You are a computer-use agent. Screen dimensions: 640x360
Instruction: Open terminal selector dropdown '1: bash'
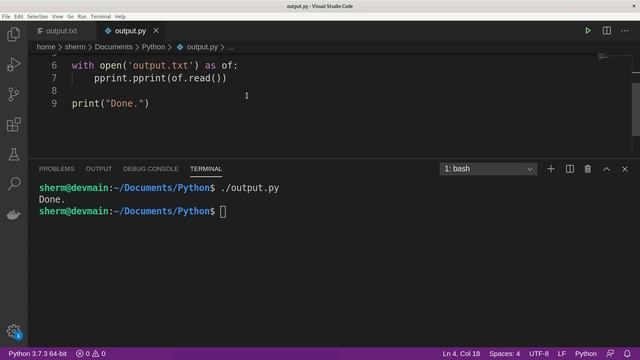coord(488,169)
